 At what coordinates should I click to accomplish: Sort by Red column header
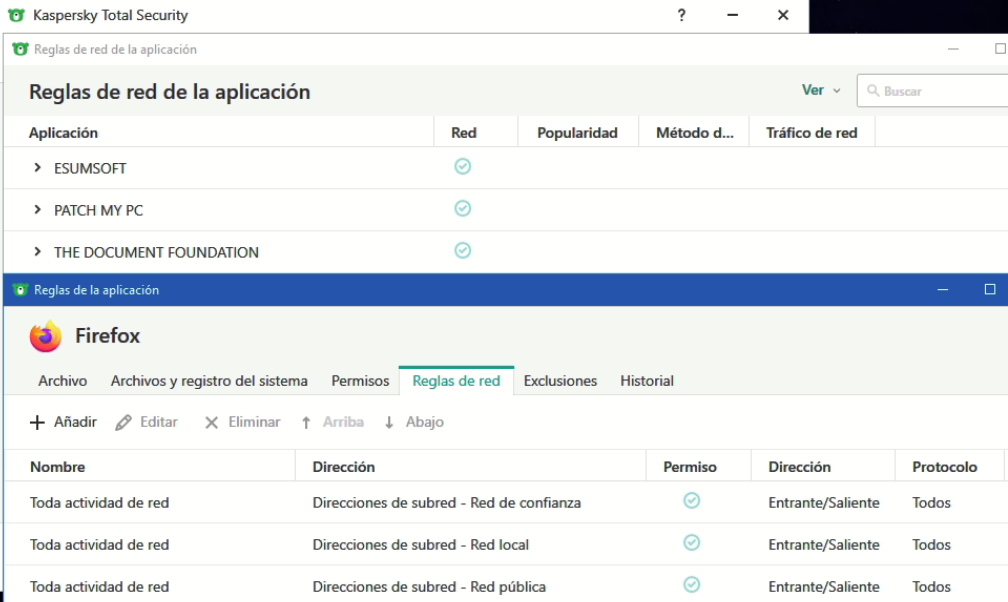pyautogui.click(x=464, y=132)
